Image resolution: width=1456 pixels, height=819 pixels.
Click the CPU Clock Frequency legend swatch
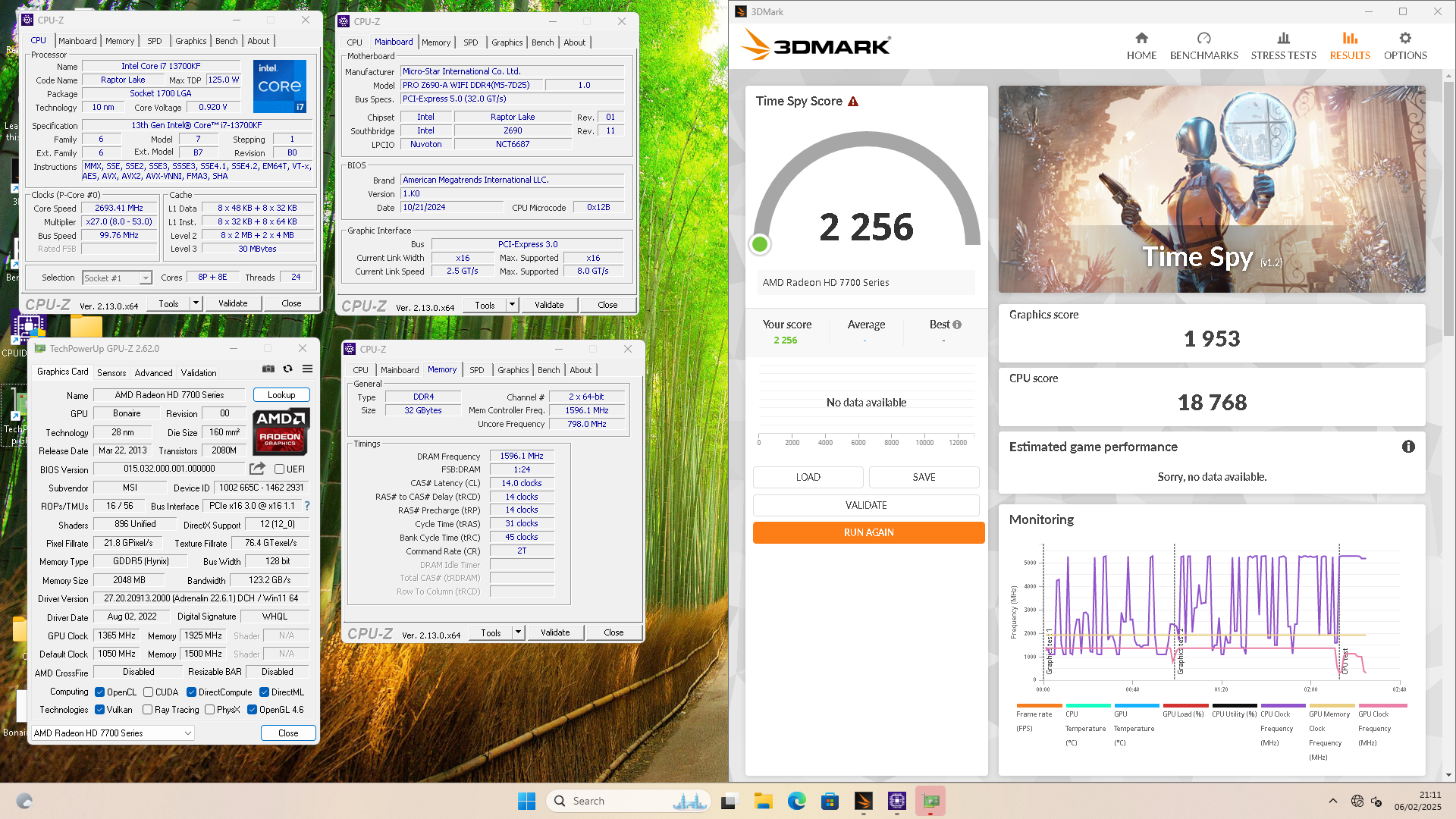[1283, 706]
